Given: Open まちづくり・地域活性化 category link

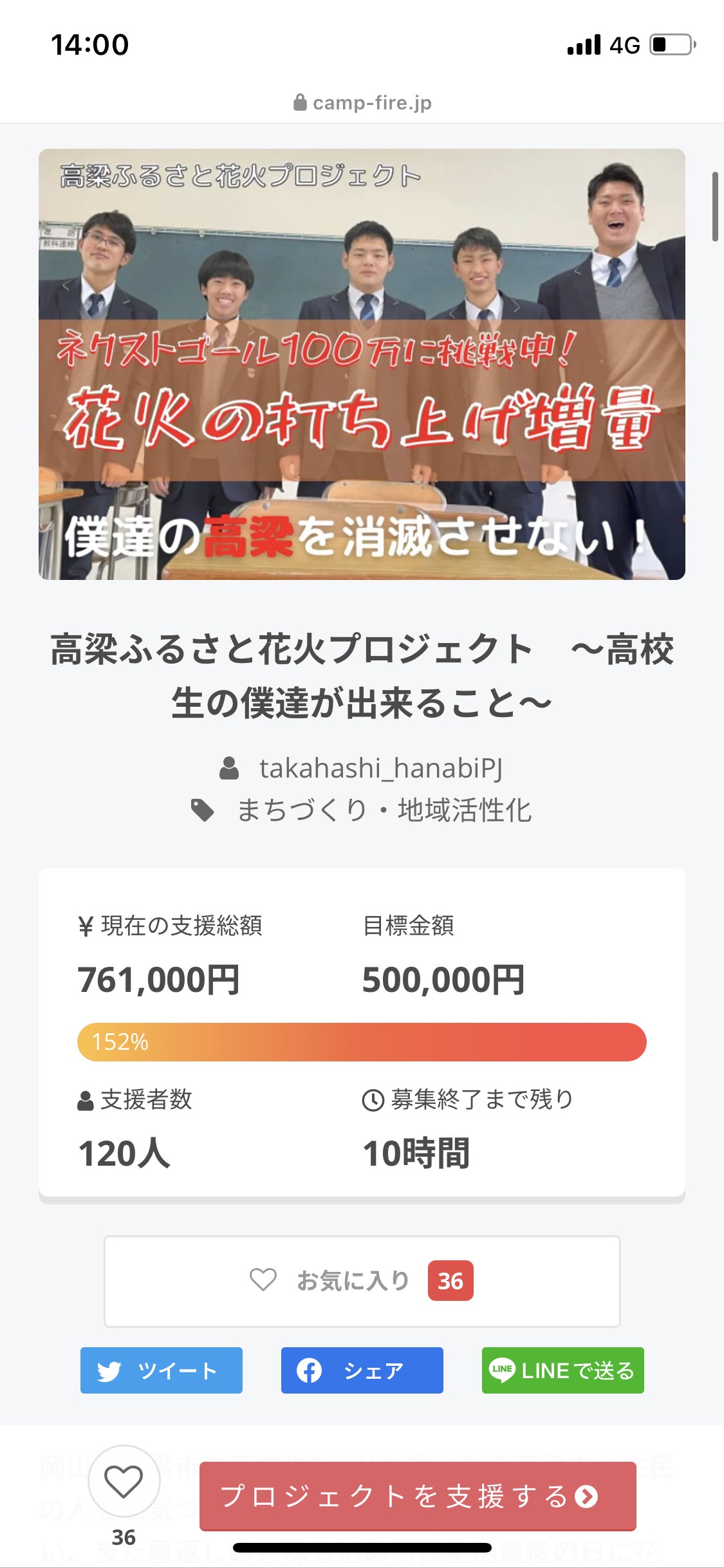Looking at the screenshot, I should click(384, 810).
